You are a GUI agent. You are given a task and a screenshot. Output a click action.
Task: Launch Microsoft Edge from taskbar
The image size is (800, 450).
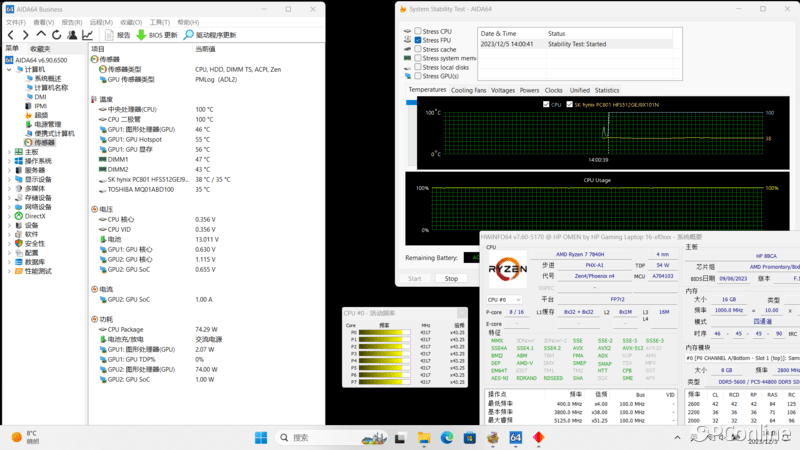point(447,437)
